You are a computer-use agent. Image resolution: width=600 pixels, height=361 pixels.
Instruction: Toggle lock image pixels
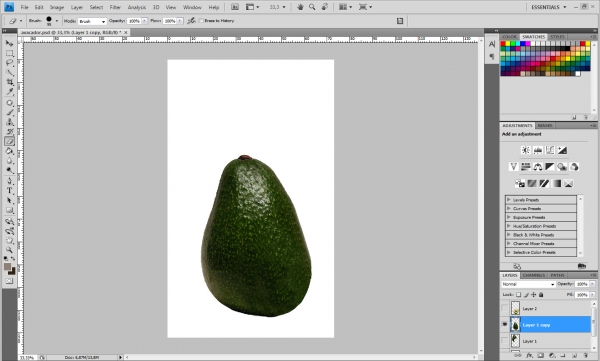tap(526, 295)
